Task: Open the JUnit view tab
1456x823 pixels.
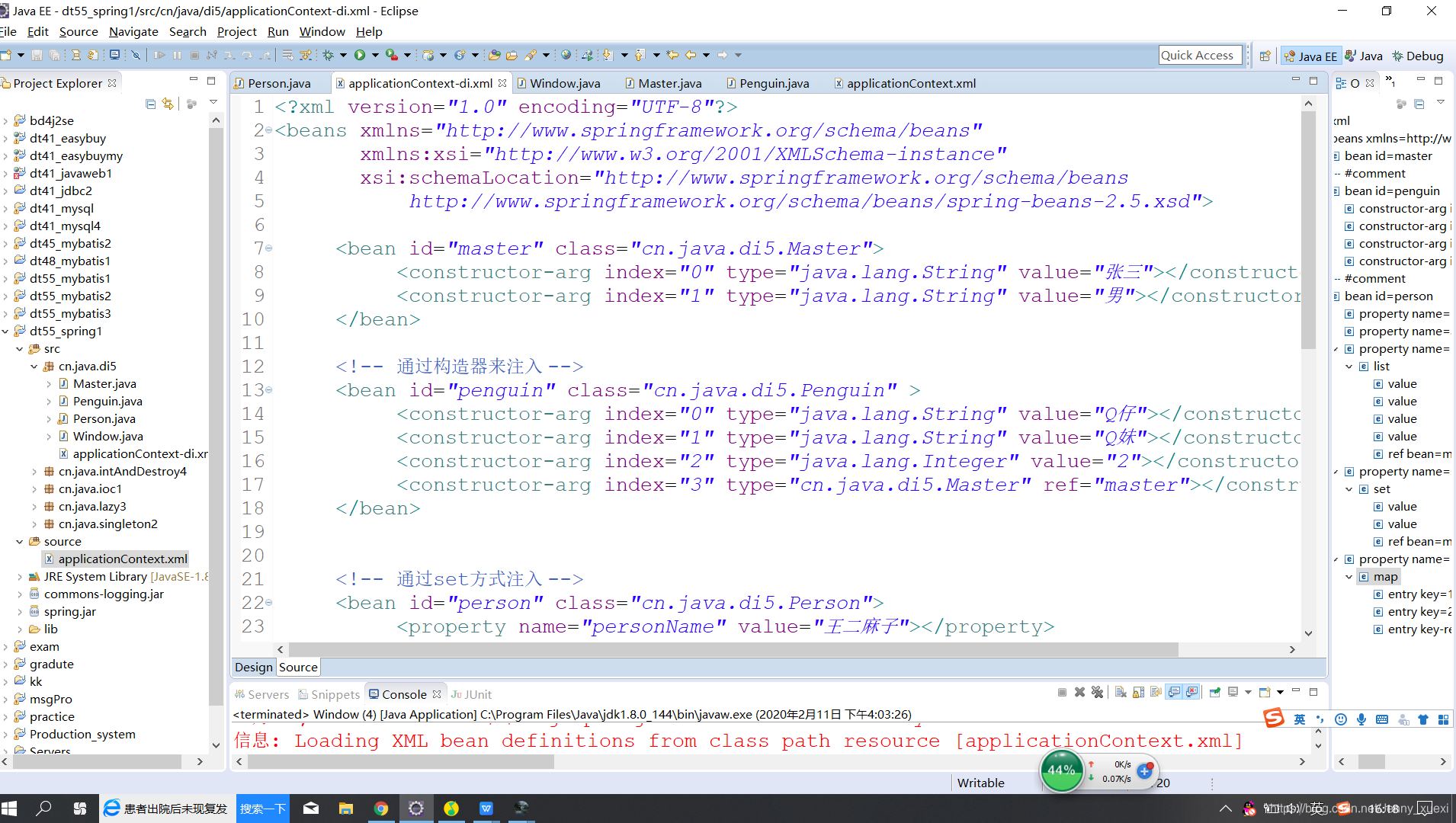Action: (x=472, y=694)
